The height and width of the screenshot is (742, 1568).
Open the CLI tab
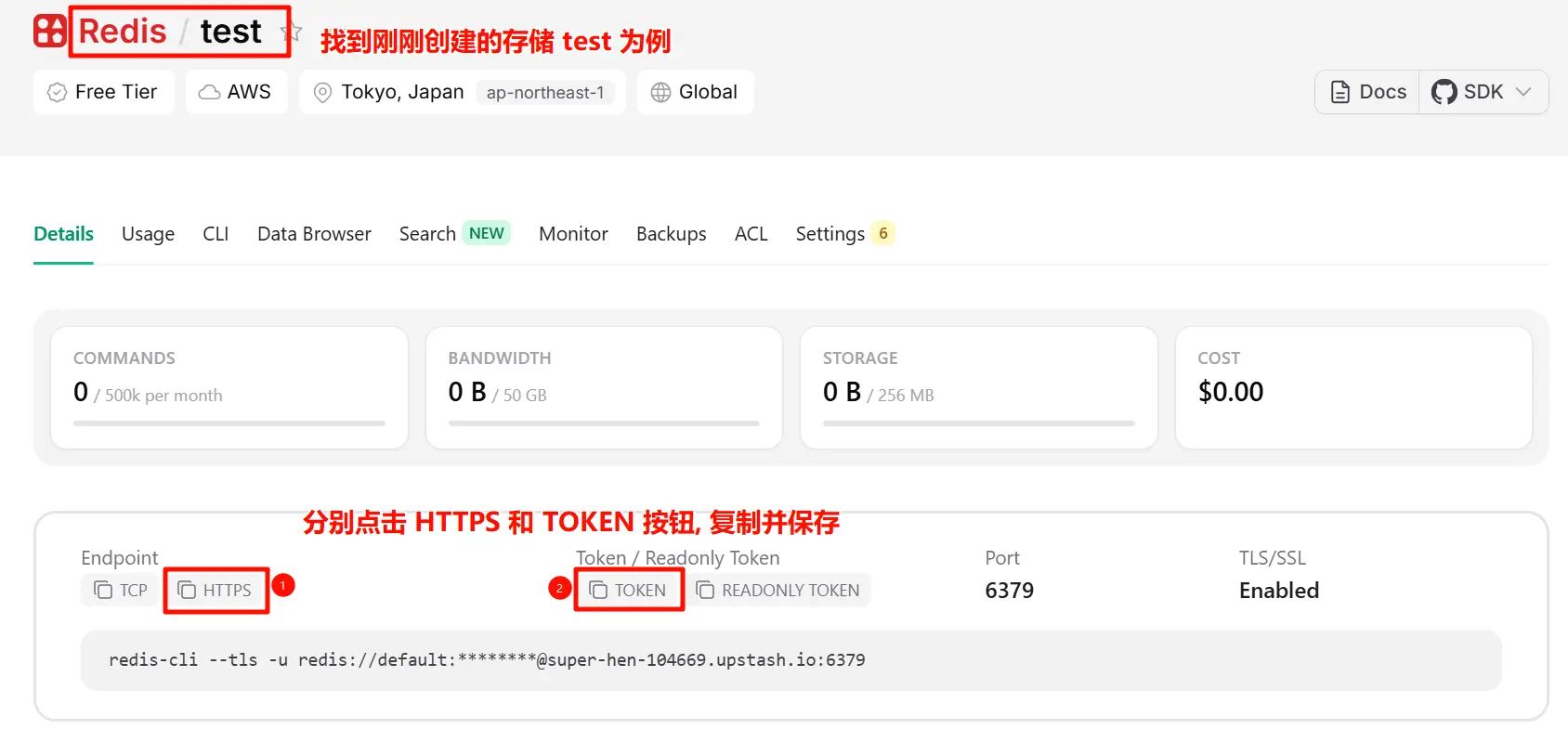click(x=216, y=234)
